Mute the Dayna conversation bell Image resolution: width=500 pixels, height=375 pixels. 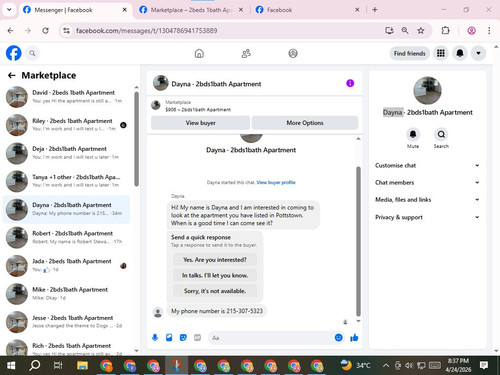click(x=413, y=134)
